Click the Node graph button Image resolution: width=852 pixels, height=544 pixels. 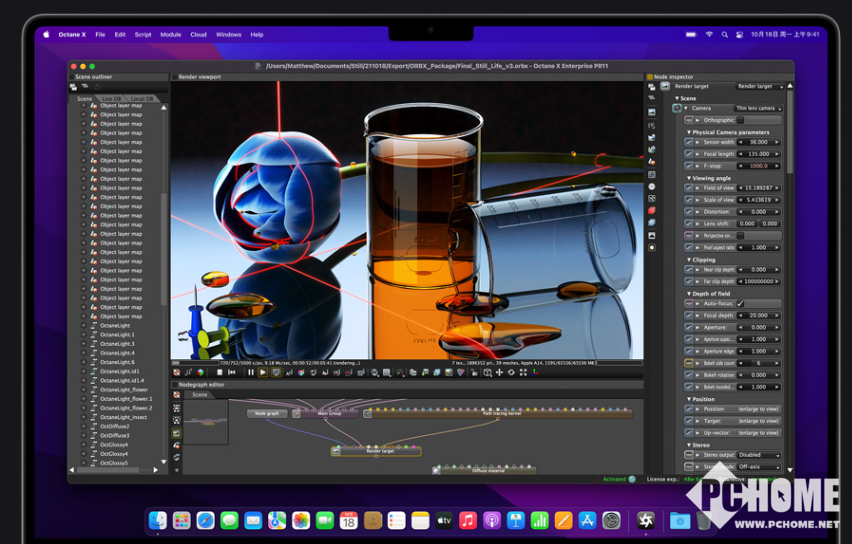click(x=267, y=413)
